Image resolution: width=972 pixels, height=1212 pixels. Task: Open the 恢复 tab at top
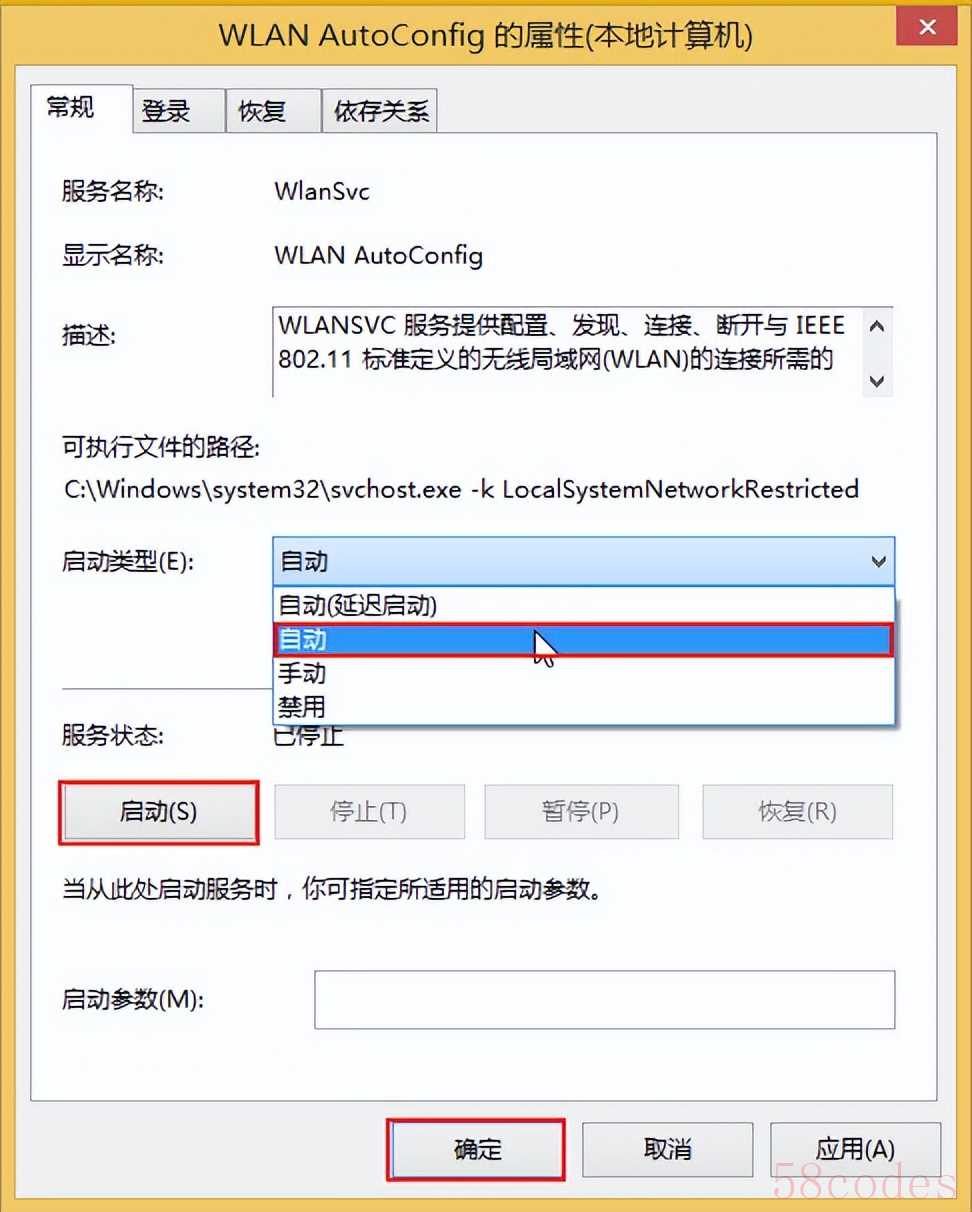[x=273, y=111]
